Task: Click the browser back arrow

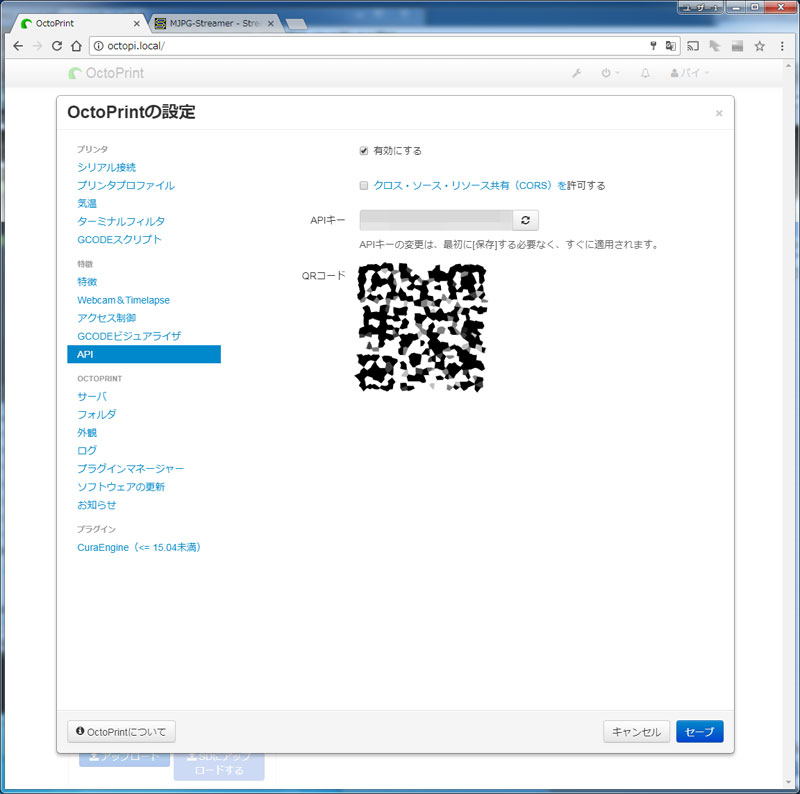Action: point(18,46)
